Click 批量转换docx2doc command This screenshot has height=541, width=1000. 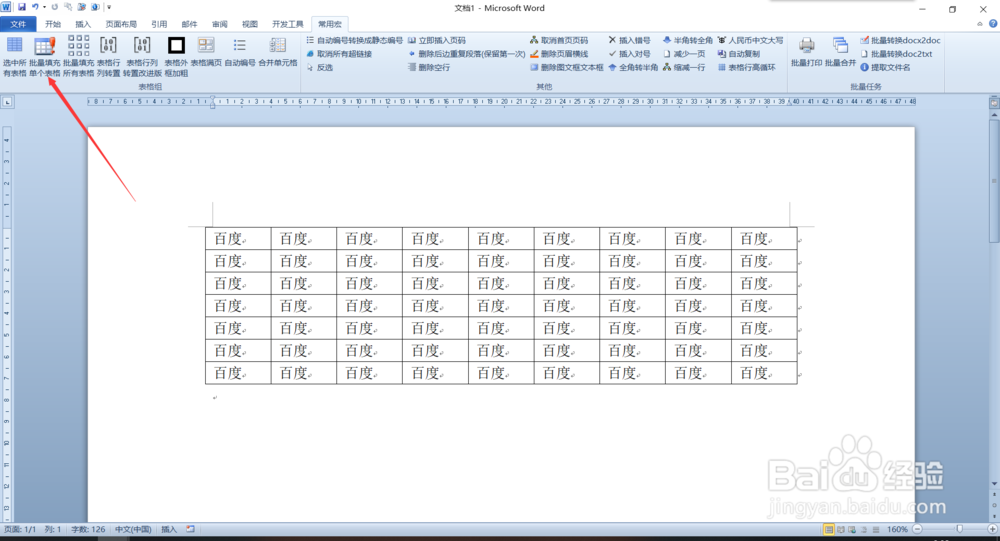click(900, 40)
